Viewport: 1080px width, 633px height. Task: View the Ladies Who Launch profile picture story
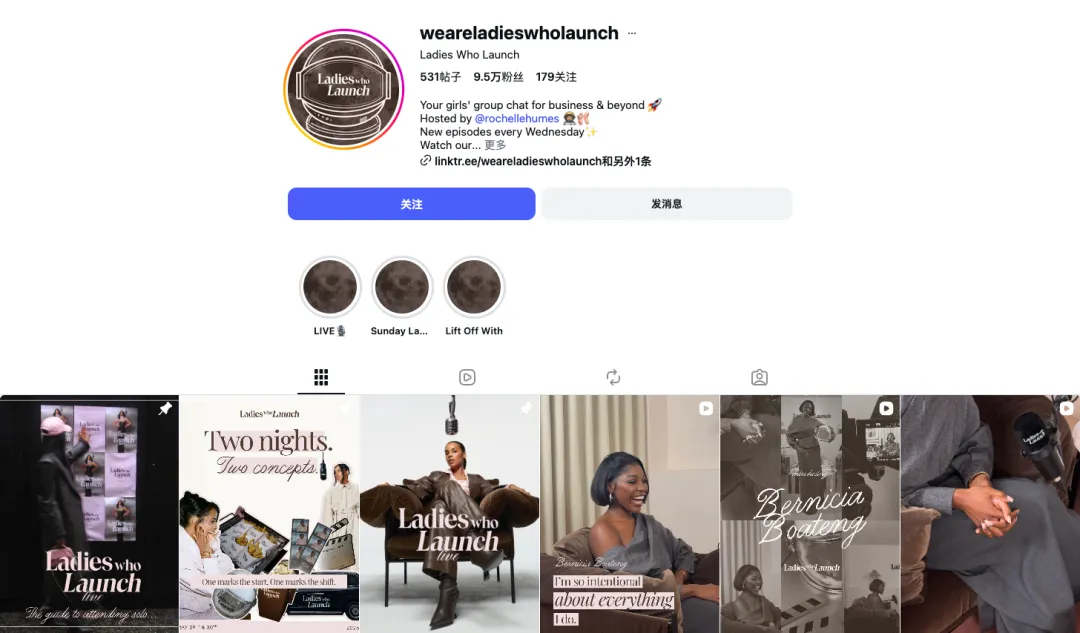344,89
